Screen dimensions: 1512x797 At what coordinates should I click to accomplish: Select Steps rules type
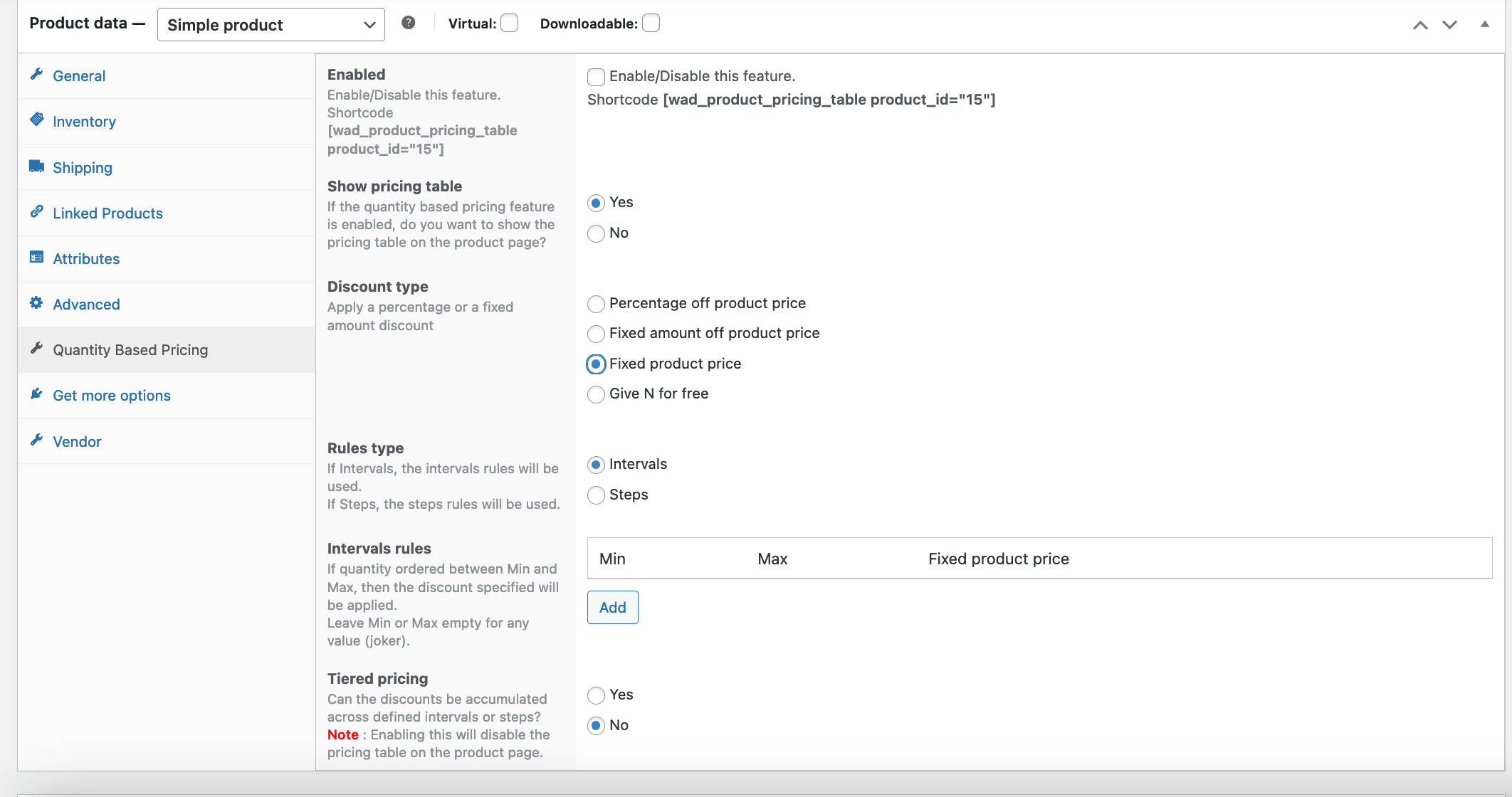597,495
